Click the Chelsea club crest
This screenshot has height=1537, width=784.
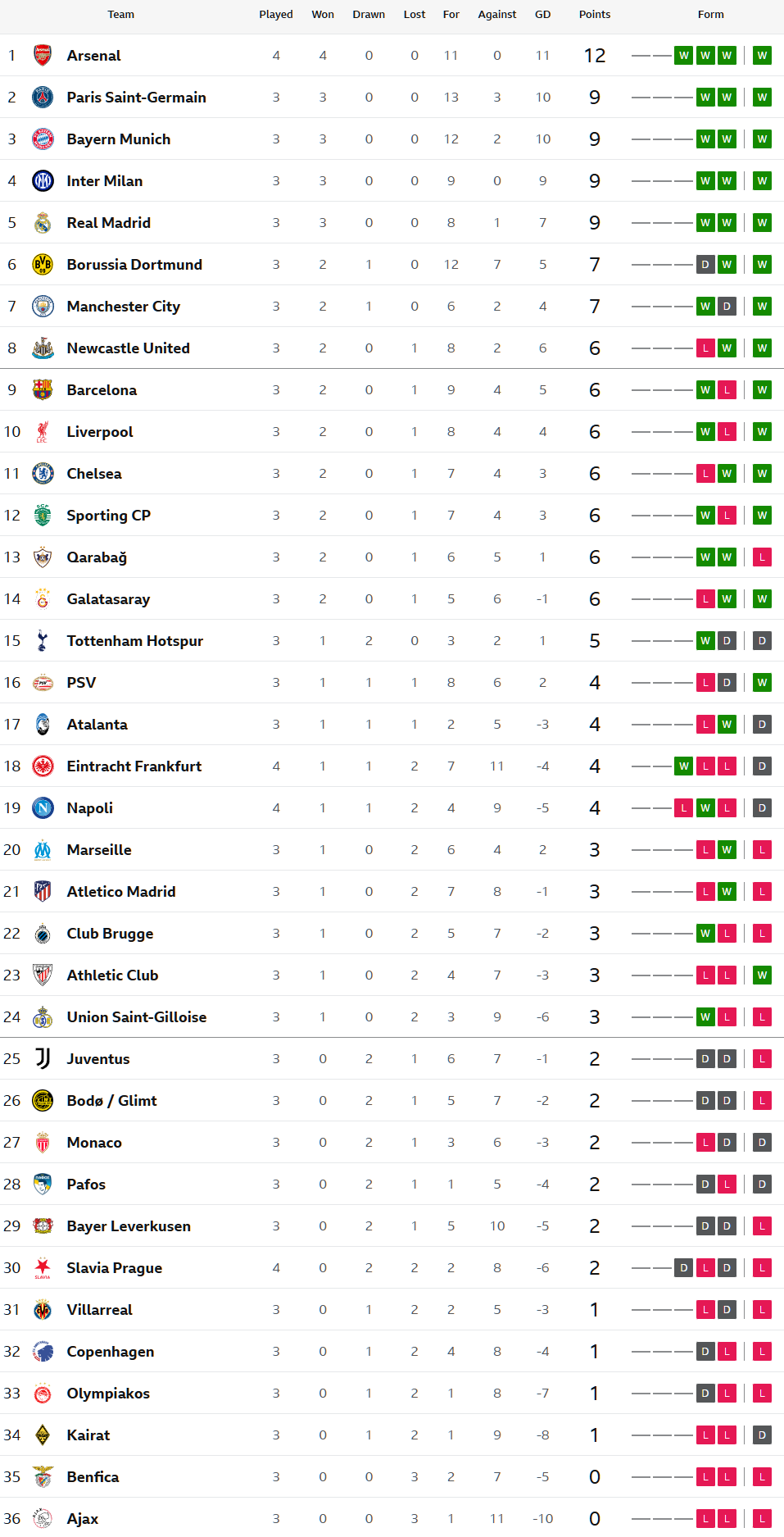click(x=43, y=474)
